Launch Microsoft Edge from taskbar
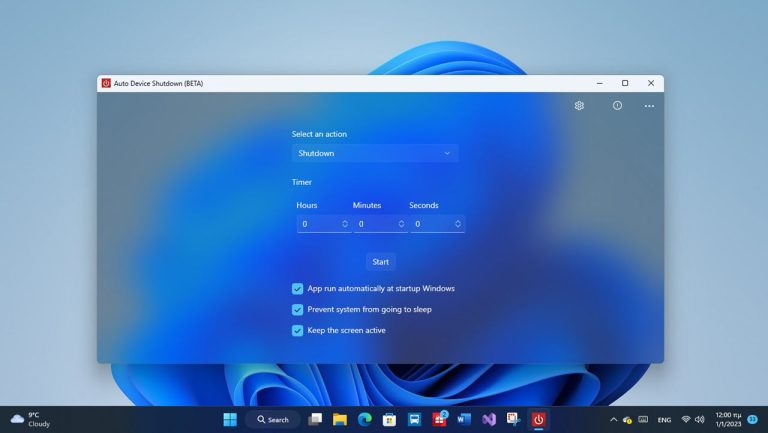The height and width of the screenshot is (433, 768). (x=365, y=419)
